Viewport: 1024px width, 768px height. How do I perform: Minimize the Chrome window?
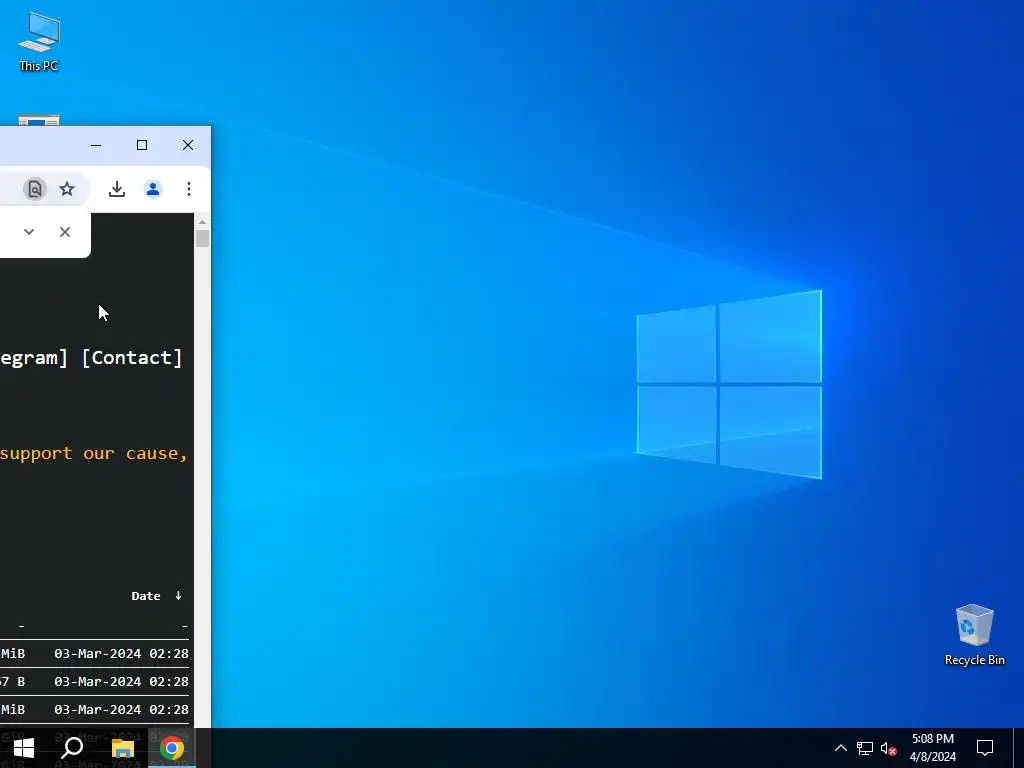point(96,145)
